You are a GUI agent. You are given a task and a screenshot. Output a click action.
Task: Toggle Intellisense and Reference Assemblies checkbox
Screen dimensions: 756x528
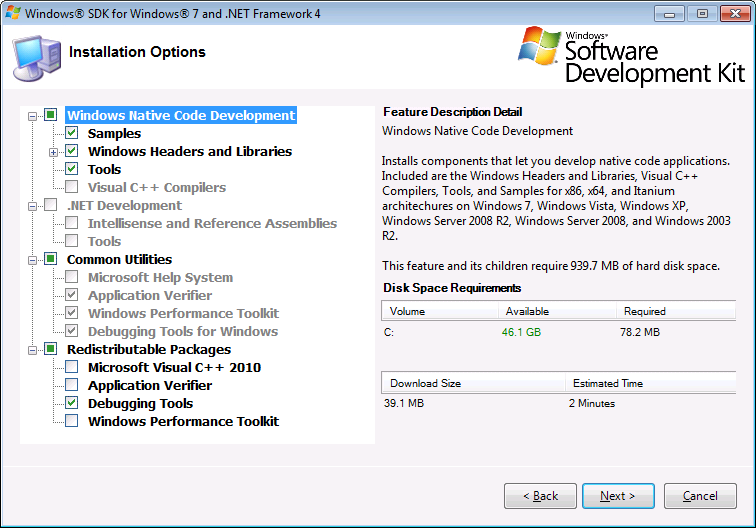coord(72,223)
